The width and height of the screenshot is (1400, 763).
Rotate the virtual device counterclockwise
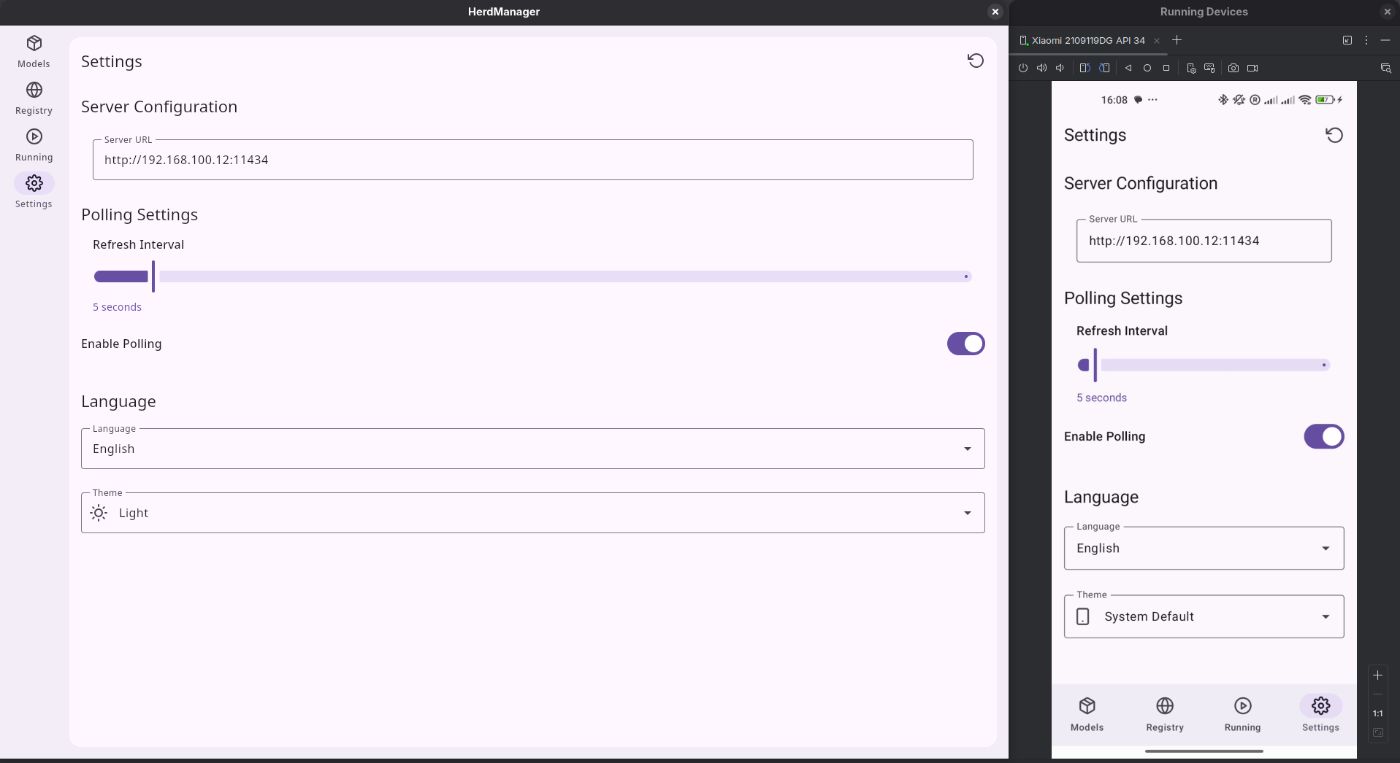(1085, 68)
